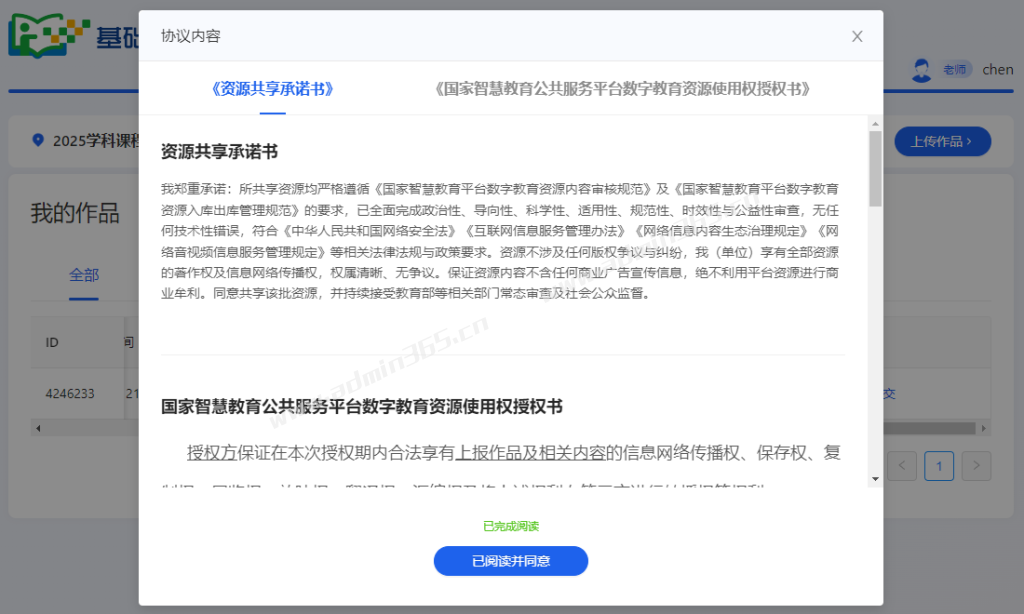Open the 数字教育资源使用权授权书 tab

click(622, 89)
